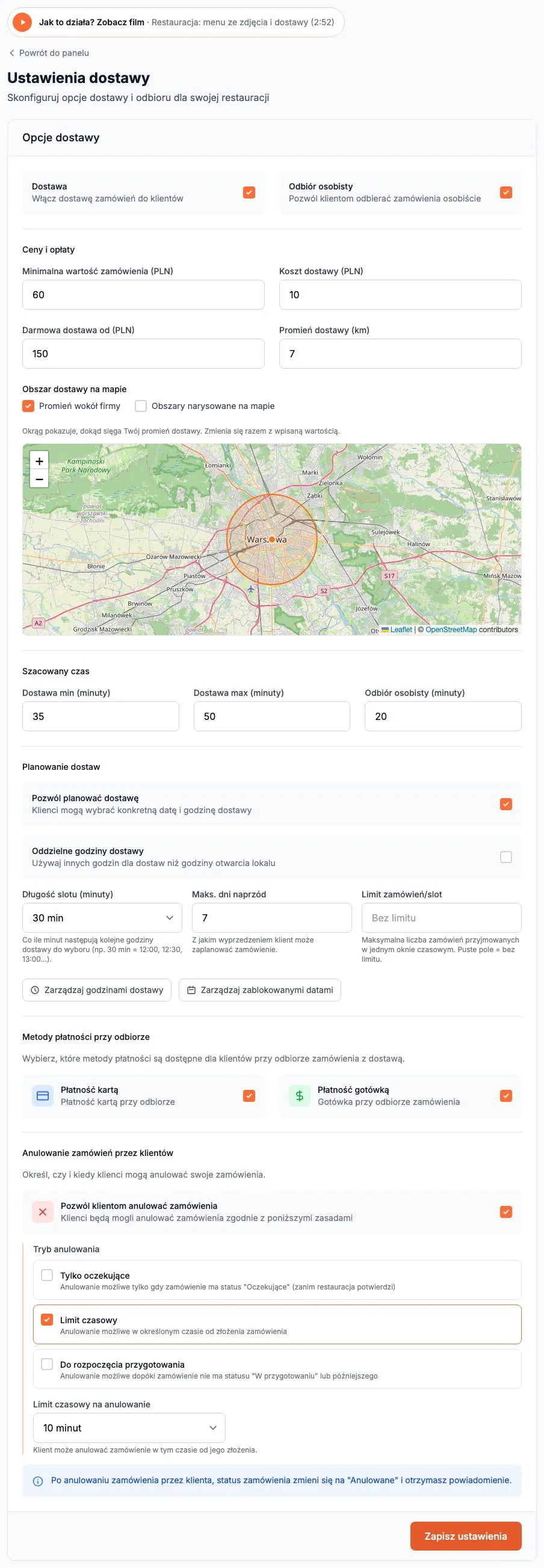Screen dimensions: 544x1568
Task: Toggle Pozwól planować dostawę checkbox
Action: (506, 804)
